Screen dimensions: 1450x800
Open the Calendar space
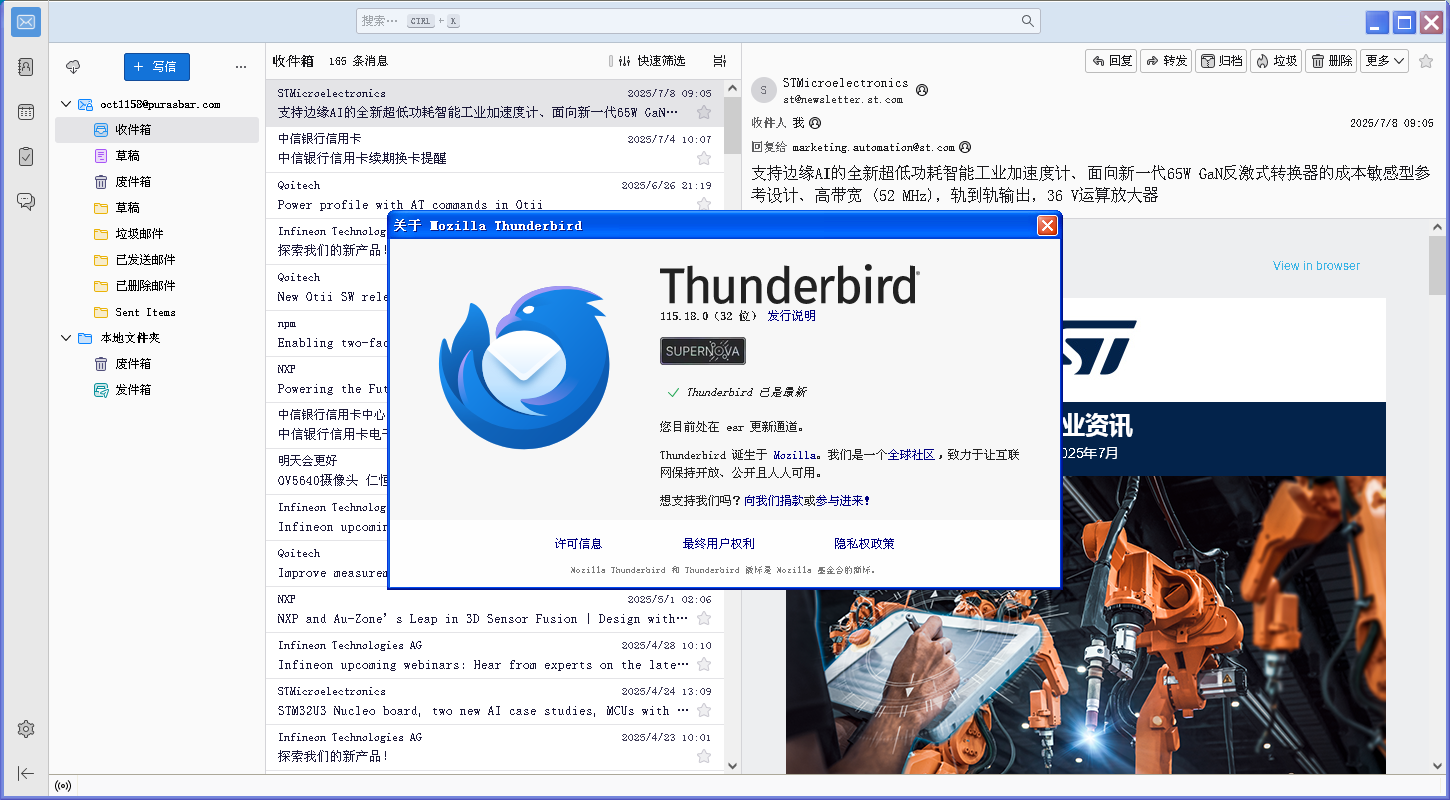26,112
